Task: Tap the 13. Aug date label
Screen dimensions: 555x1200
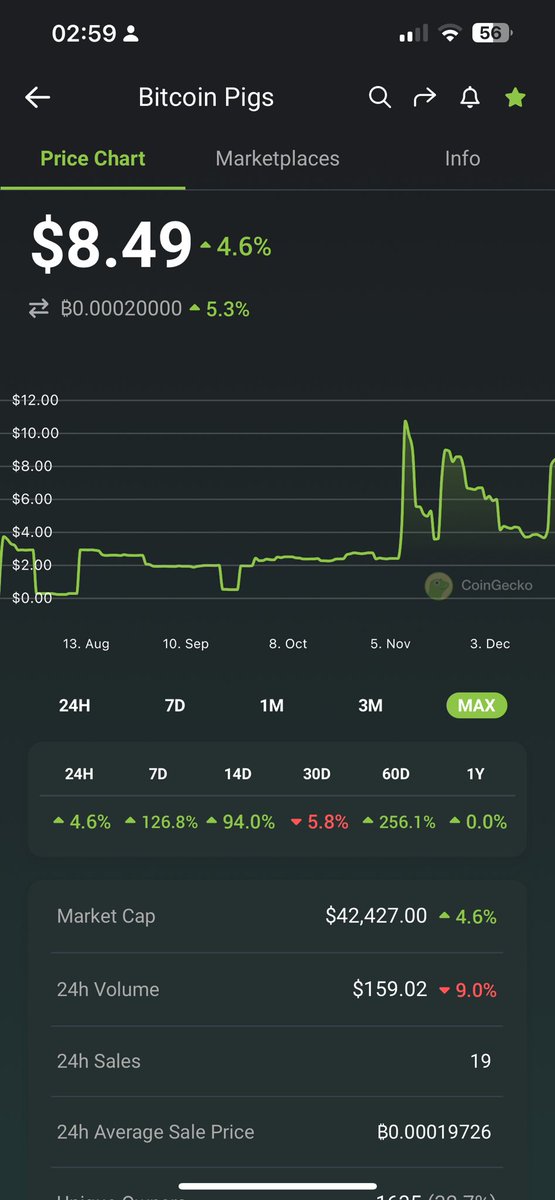Action: tap(86, 644)
